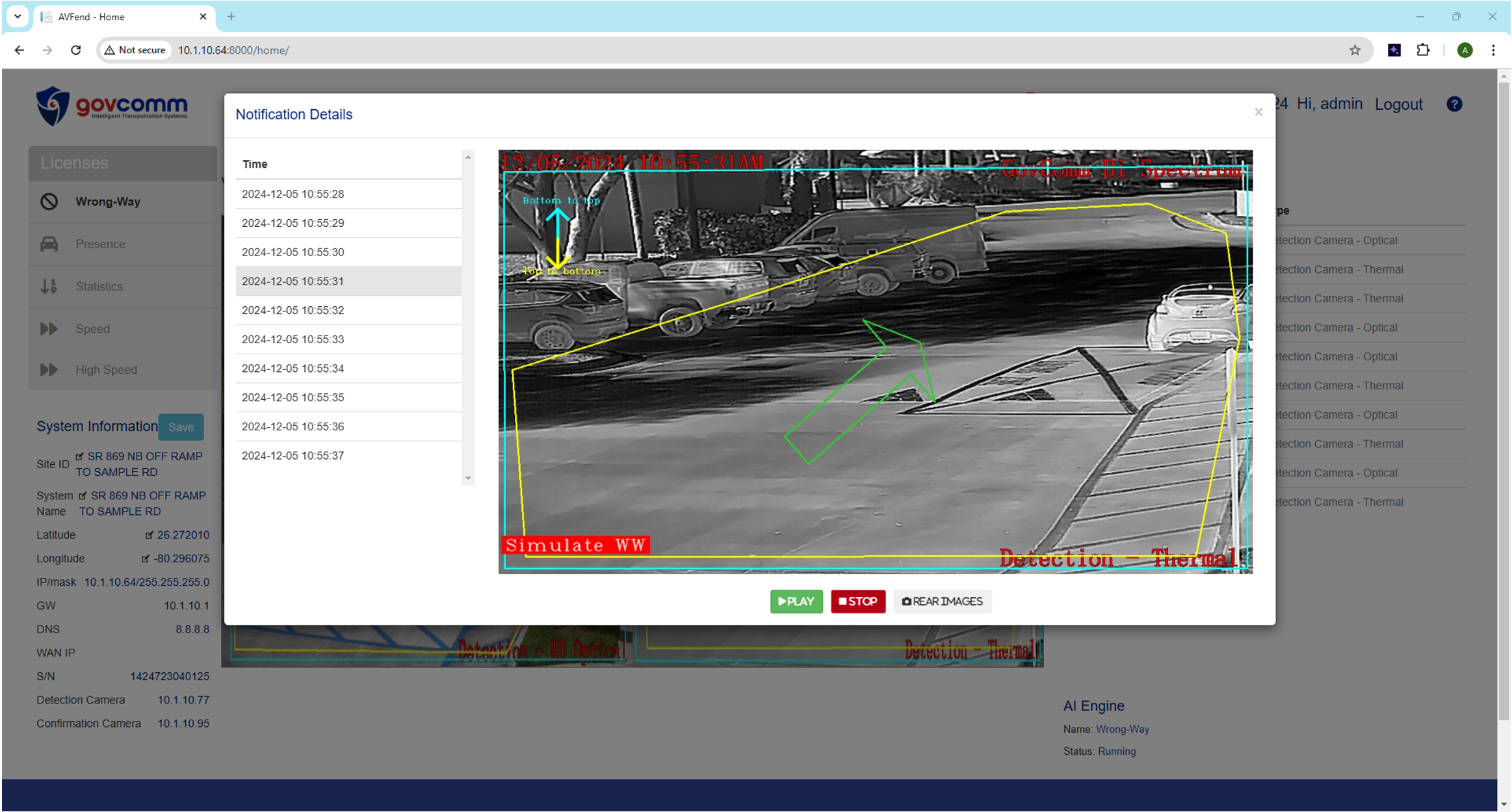The image size is (1512, 812).
Task: Click the Statistics sort arrows icon
Action: point(49,286)
